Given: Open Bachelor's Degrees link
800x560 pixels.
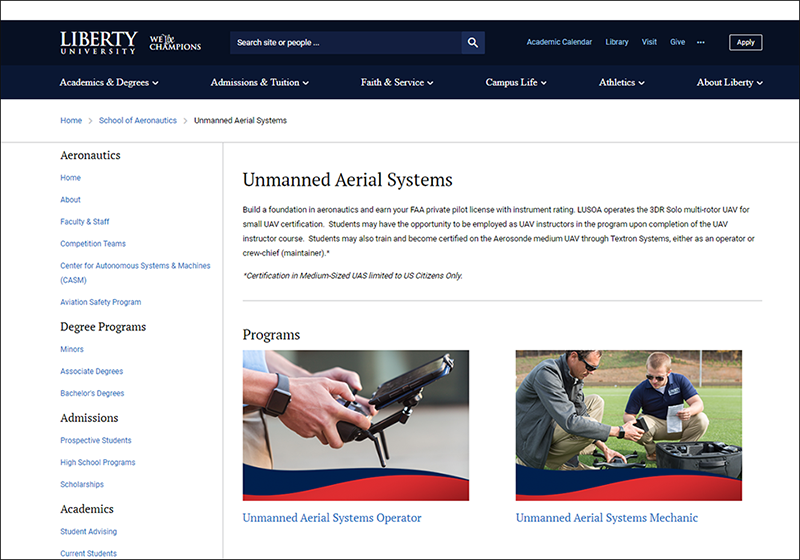Looking at the screenshot, I should [x=92, y=393].
